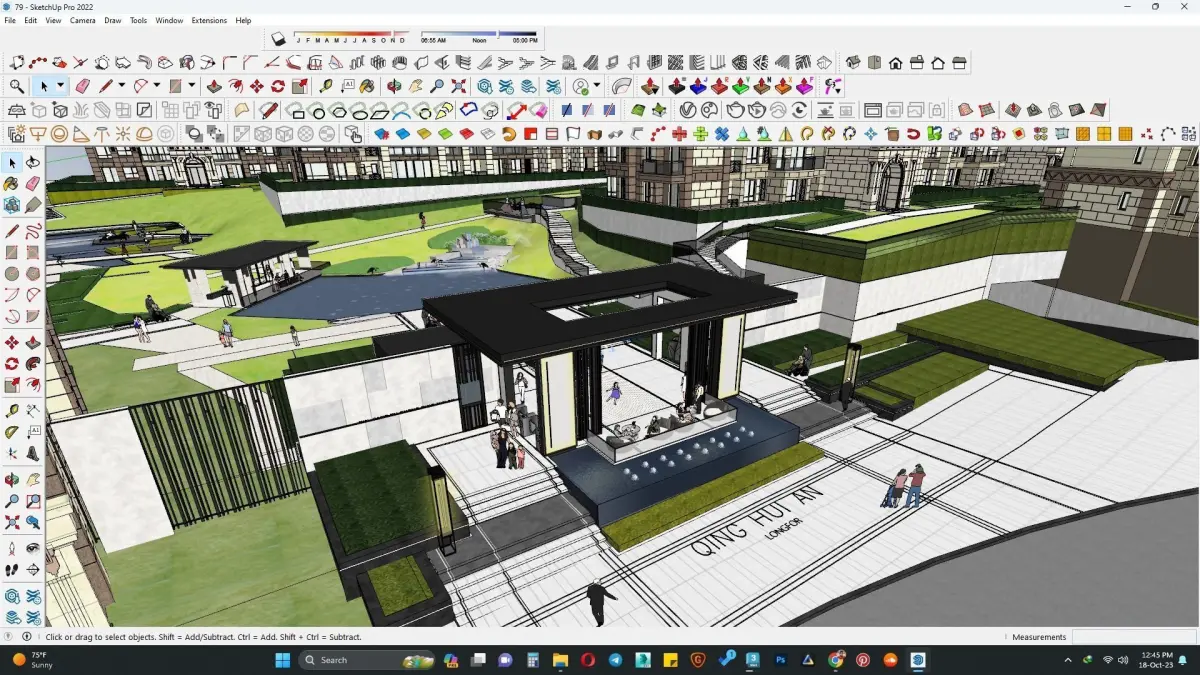Screen dimensions: 1200x675
Task: Open Photoshop from the taskbar
Action: click(x=781, y=660)
